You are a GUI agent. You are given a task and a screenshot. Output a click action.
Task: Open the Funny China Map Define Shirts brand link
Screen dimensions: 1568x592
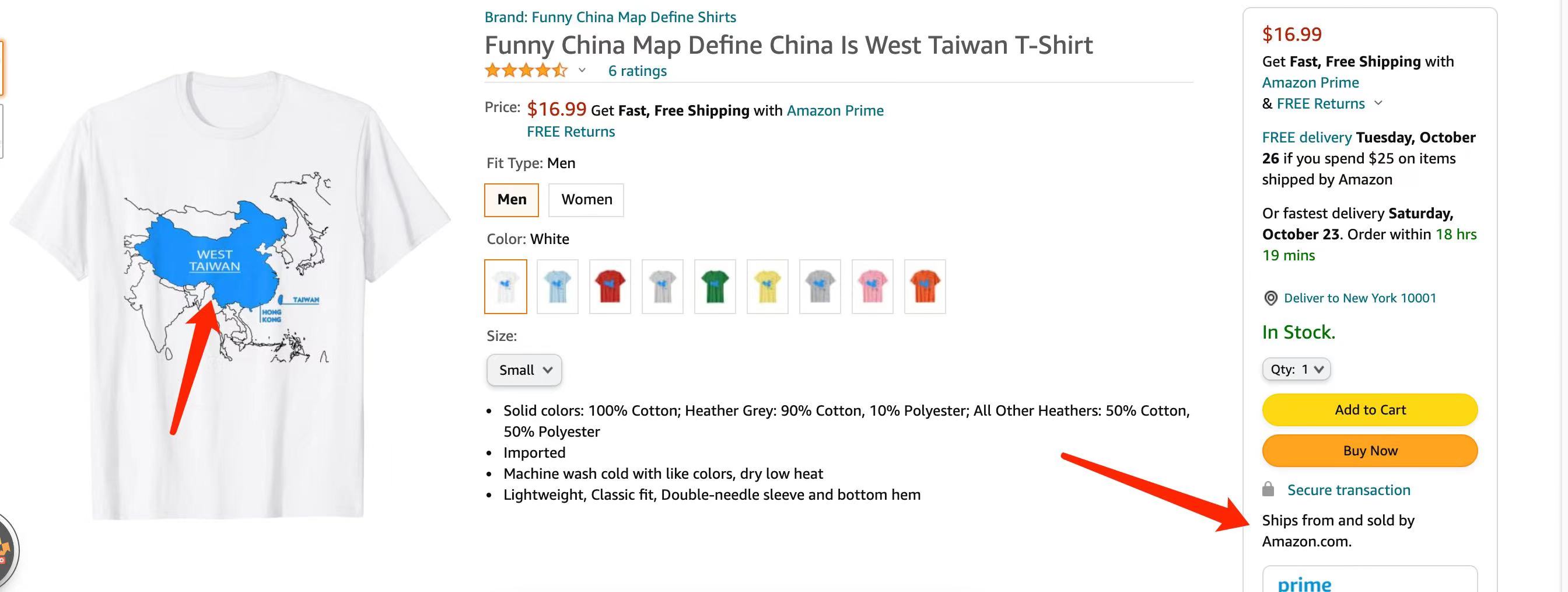click(x=610, y=17)
